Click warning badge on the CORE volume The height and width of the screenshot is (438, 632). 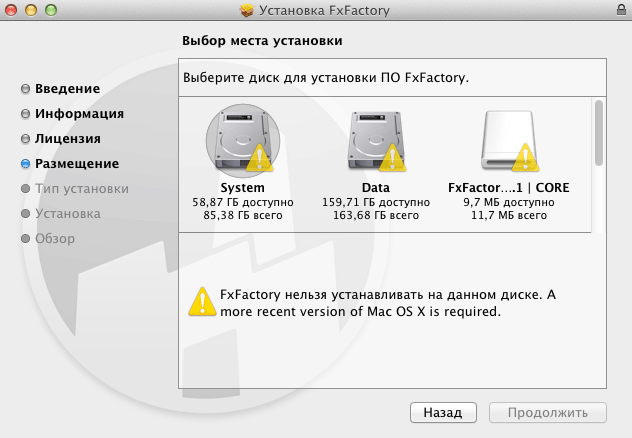pos(525,158)
